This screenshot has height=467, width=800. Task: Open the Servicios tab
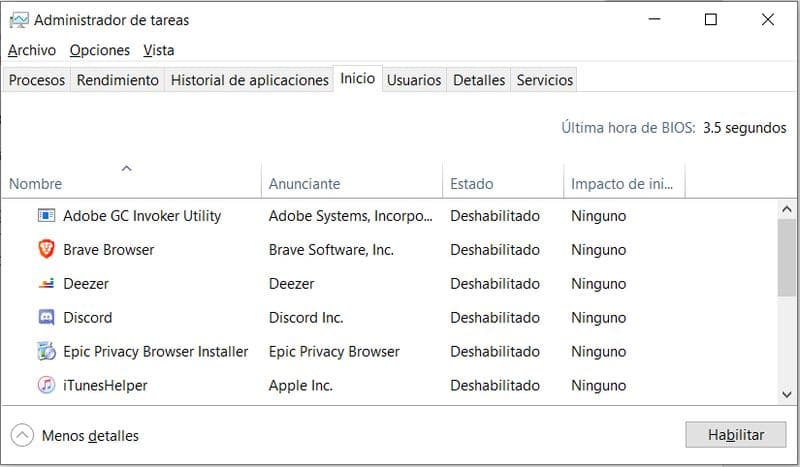point(544,80)
